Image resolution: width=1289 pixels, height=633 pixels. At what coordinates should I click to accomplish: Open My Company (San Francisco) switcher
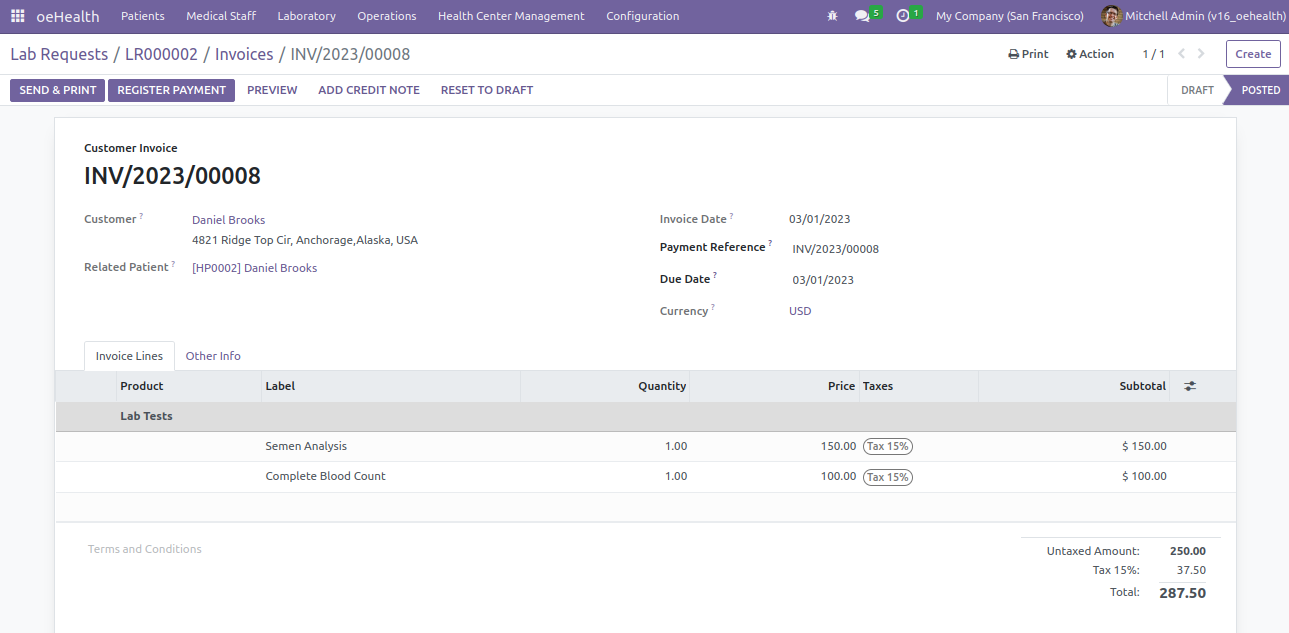click(x=1009, y=16)
